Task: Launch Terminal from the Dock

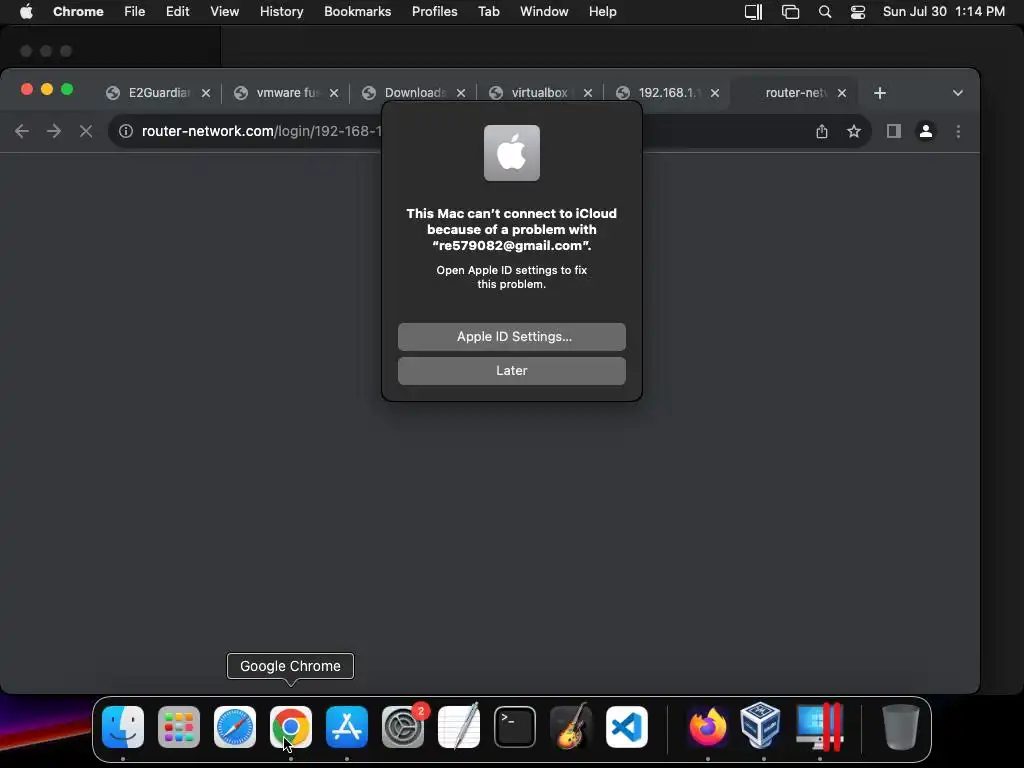Action: [515, 726]
